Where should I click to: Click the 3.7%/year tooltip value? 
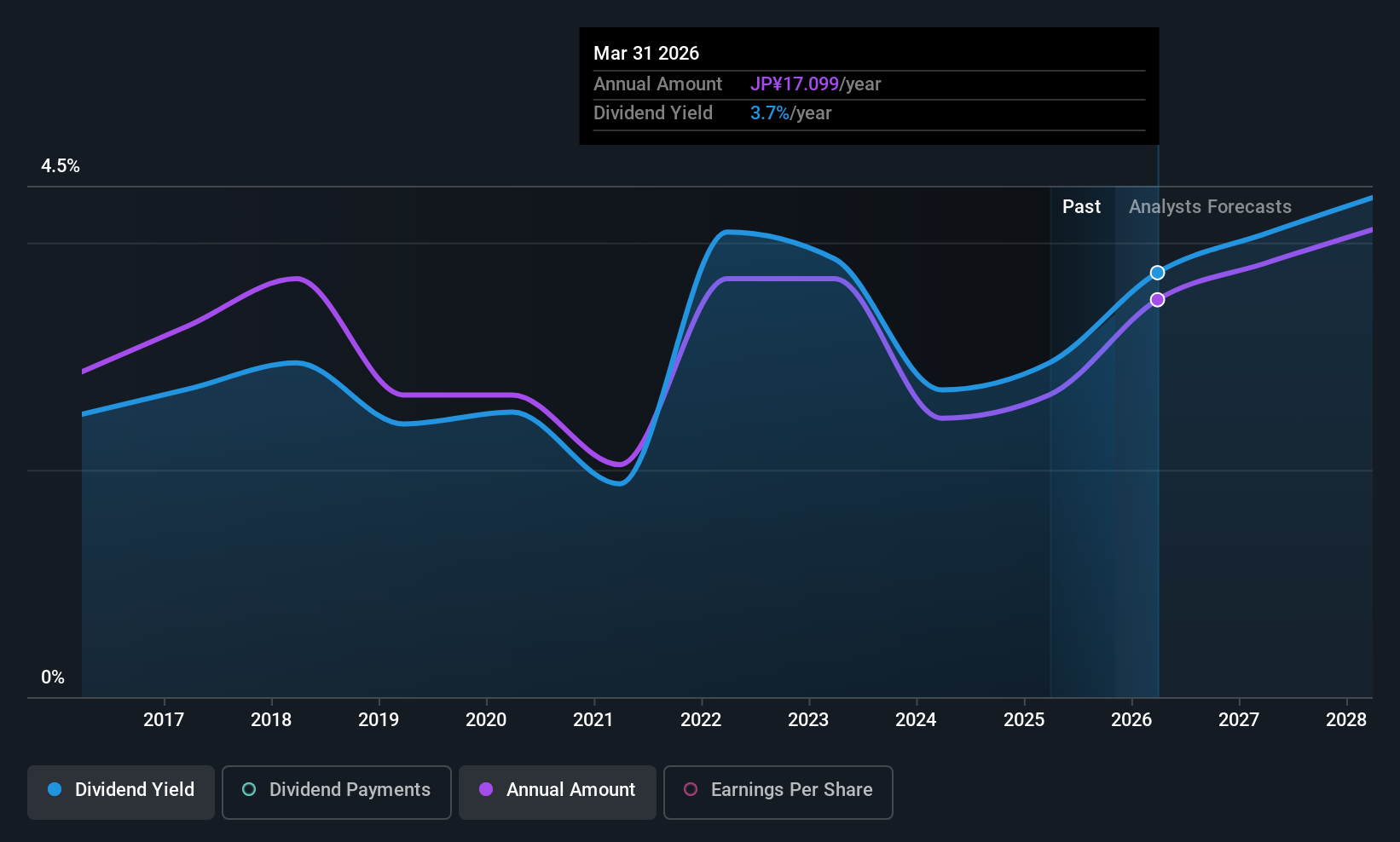(x=790, y=113)
